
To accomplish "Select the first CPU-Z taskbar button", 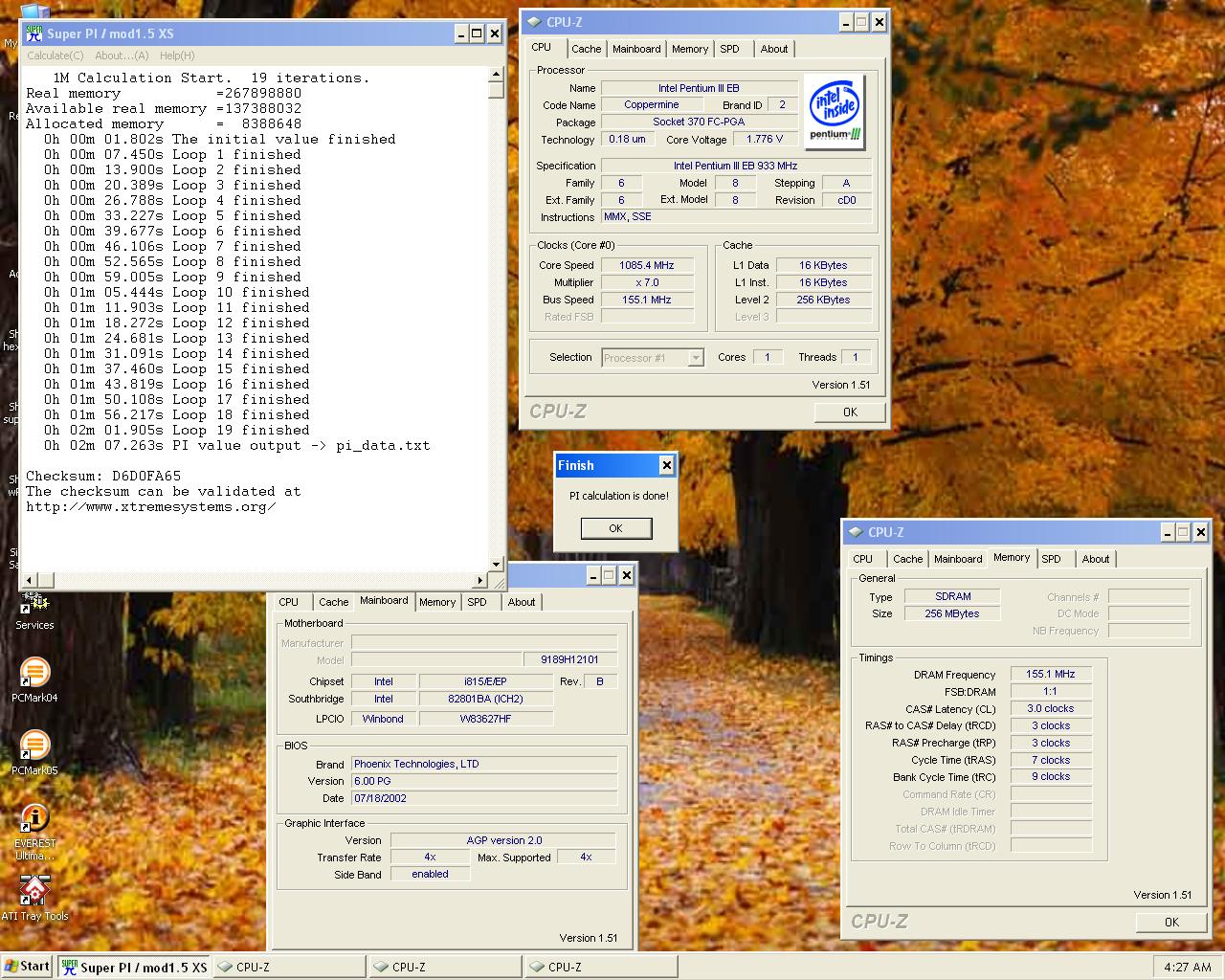I will tap(289, 967).
